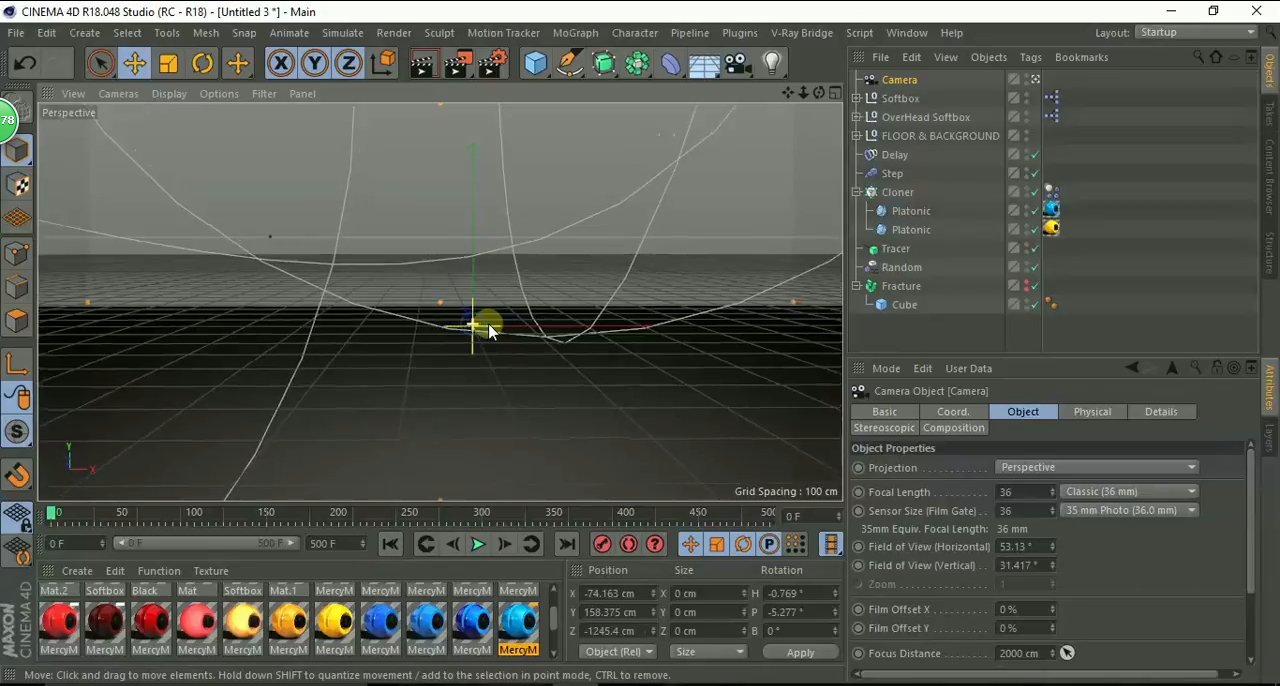Collapse the Fracture object
This screenshot has width=1280, height=686.
pos(857,286)
